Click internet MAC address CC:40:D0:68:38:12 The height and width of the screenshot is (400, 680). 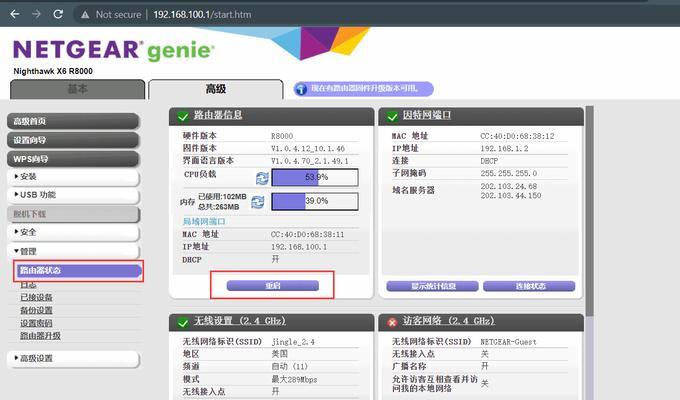coord(517,136)
